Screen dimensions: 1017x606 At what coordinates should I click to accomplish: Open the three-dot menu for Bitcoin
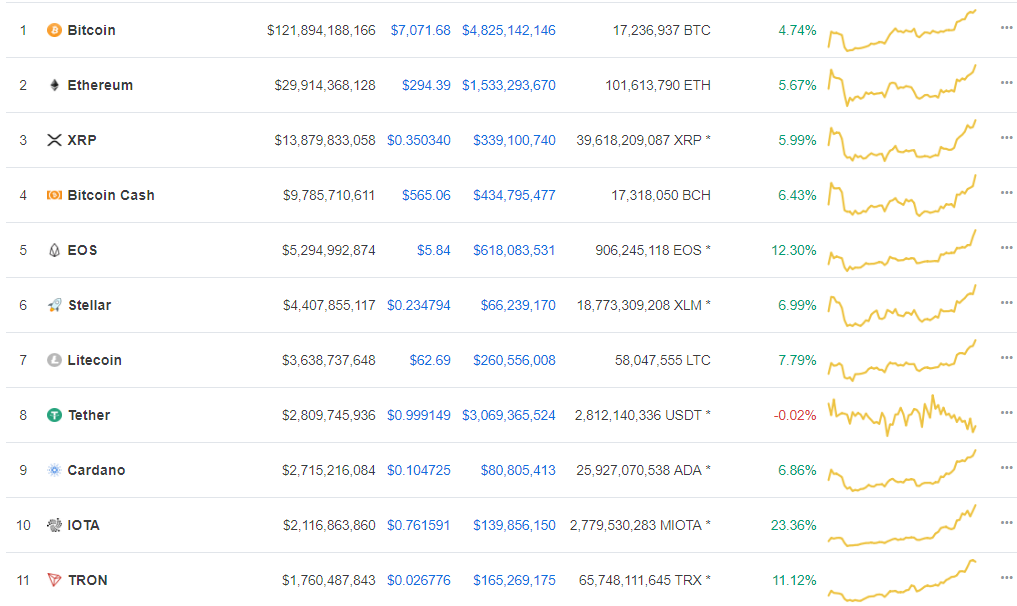click(1006, 28)
